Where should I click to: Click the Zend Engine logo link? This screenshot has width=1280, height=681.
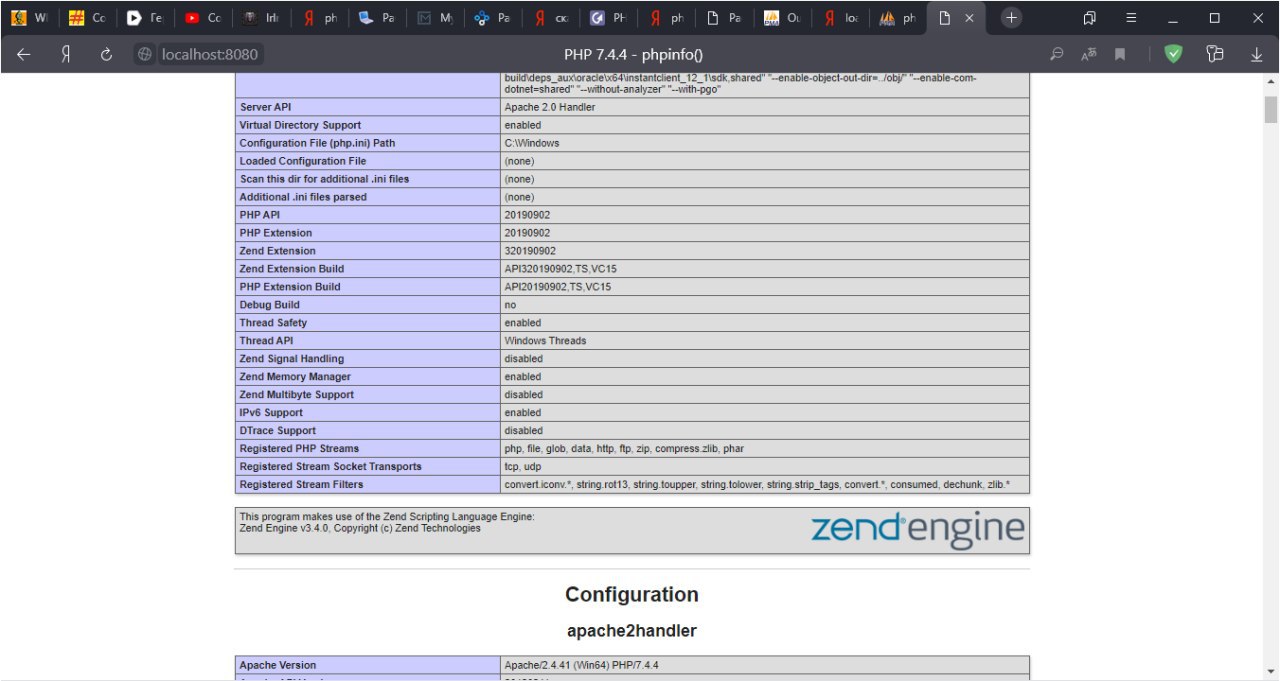coord(917,530)
